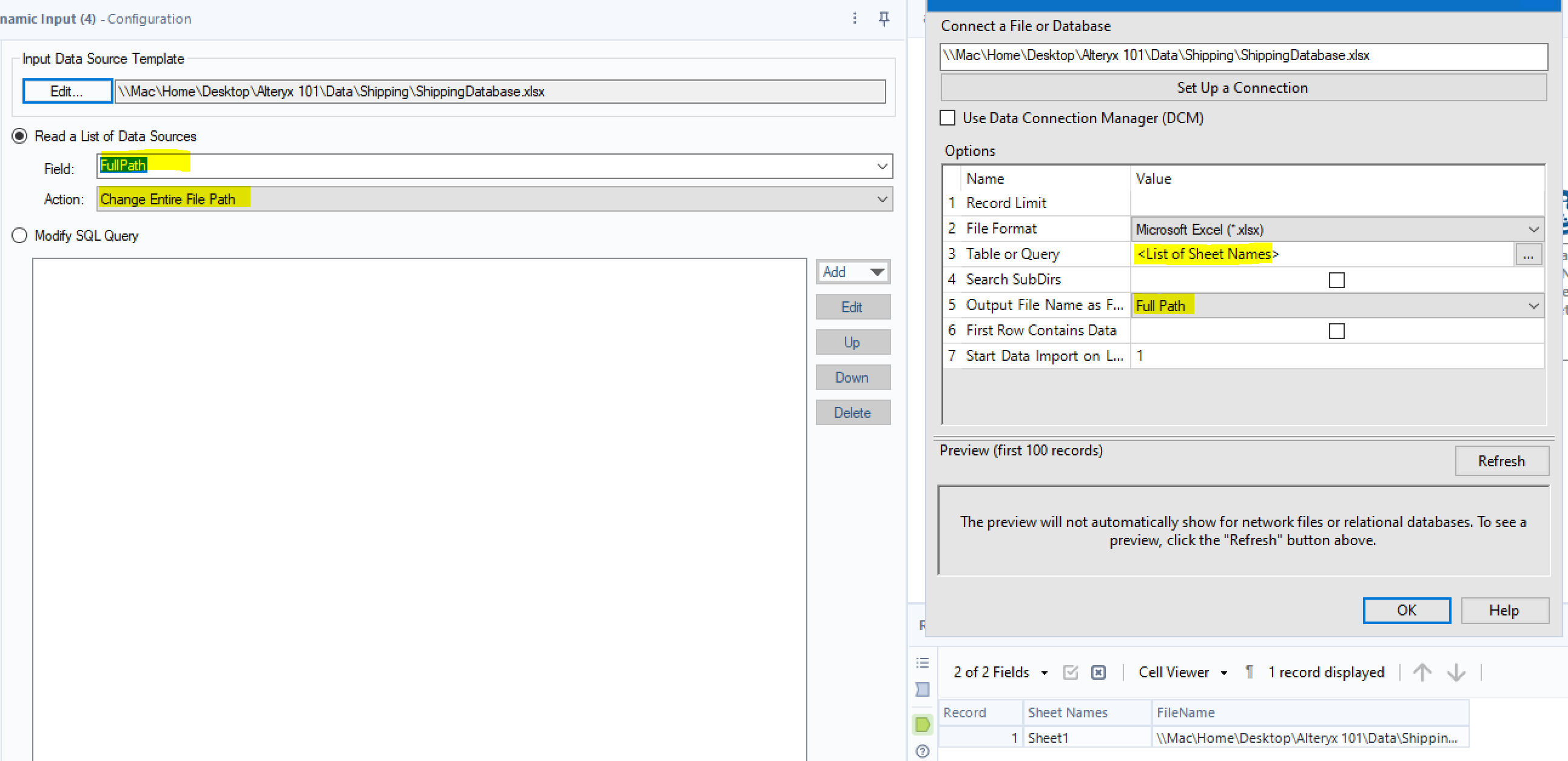Select the list view icon in results sidebar
1568x761 pixels.
(922, 662)
